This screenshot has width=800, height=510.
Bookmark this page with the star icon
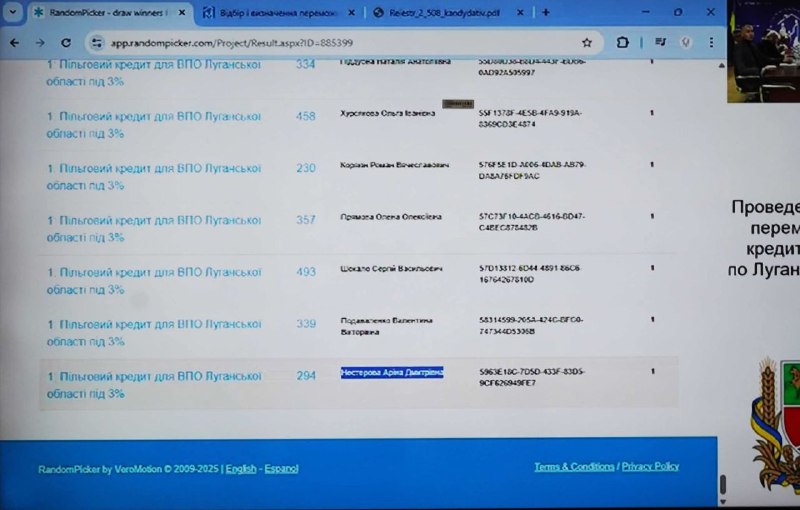587,43
